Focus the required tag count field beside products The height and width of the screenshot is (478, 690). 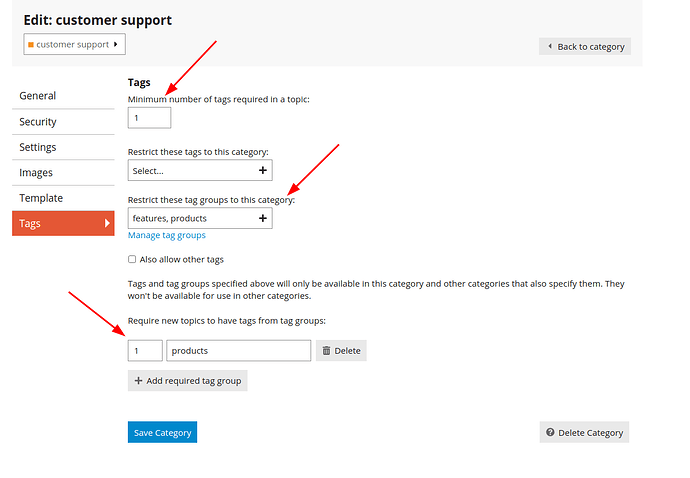145,351
